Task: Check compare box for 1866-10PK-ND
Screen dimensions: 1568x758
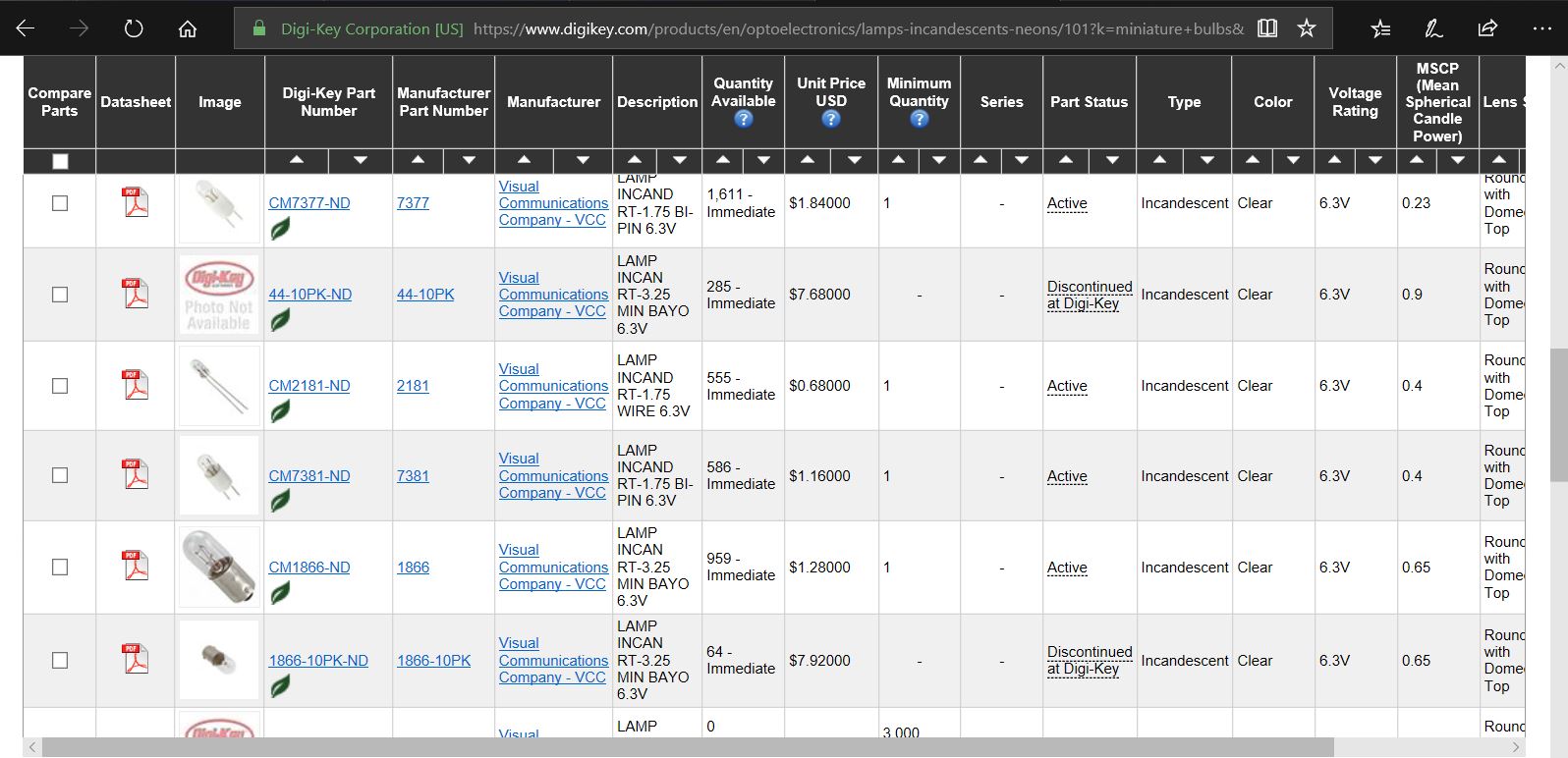Action: coord(60,661)
